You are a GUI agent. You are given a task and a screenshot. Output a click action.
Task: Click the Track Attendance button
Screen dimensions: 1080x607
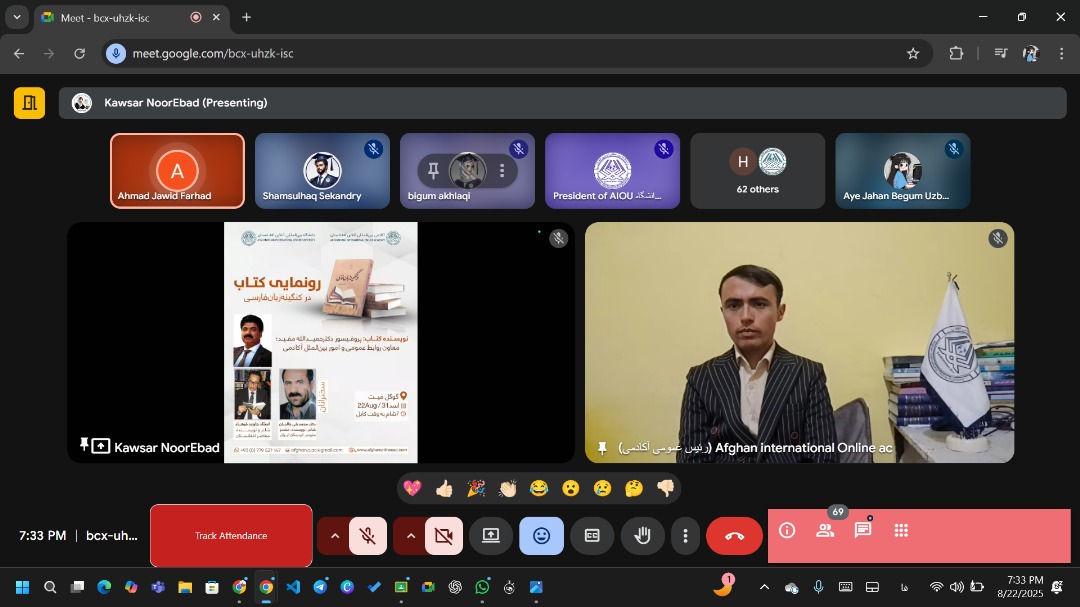coord(231,536)
